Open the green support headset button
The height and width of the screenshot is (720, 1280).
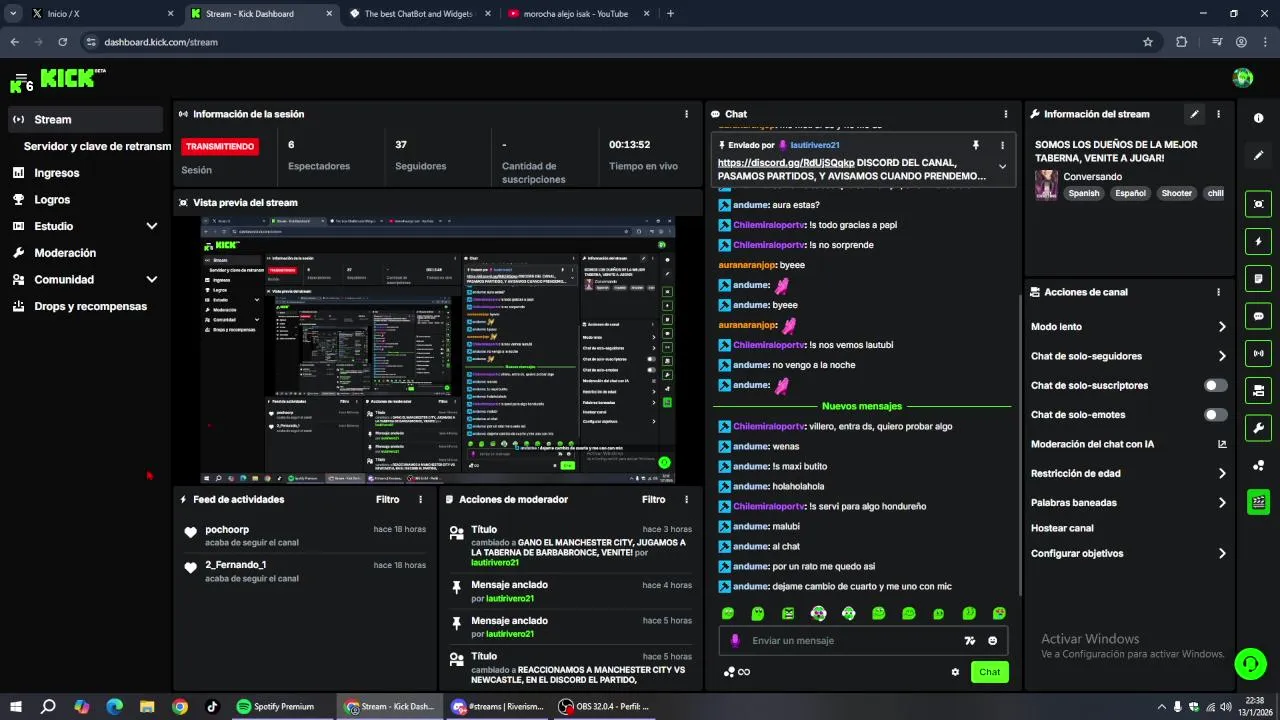pos(1249,663)
